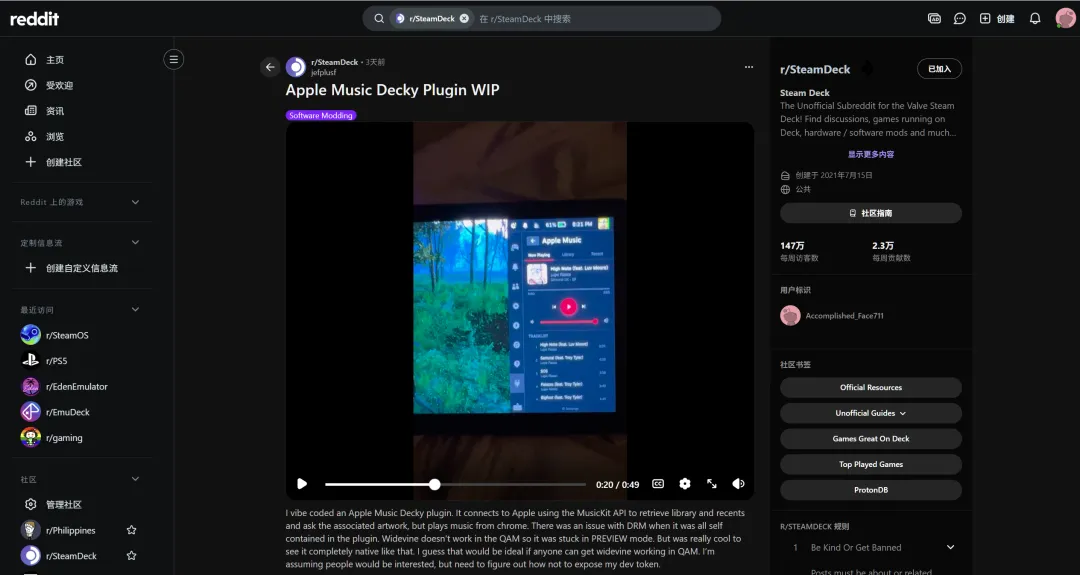Open r/Philippines community link
The width and height of the screenshot is (1080, 575).
point(70,530)
